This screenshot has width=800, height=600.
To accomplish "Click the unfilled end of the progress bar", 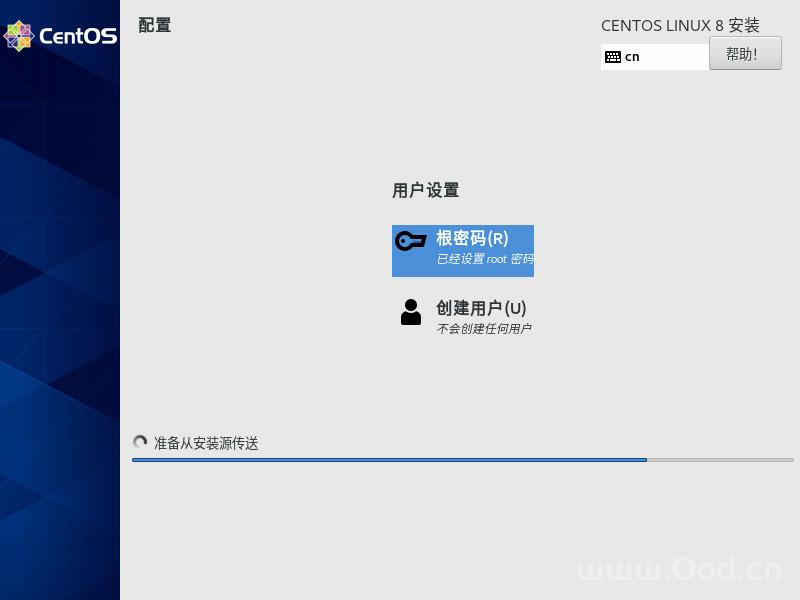I will [720, 460].
